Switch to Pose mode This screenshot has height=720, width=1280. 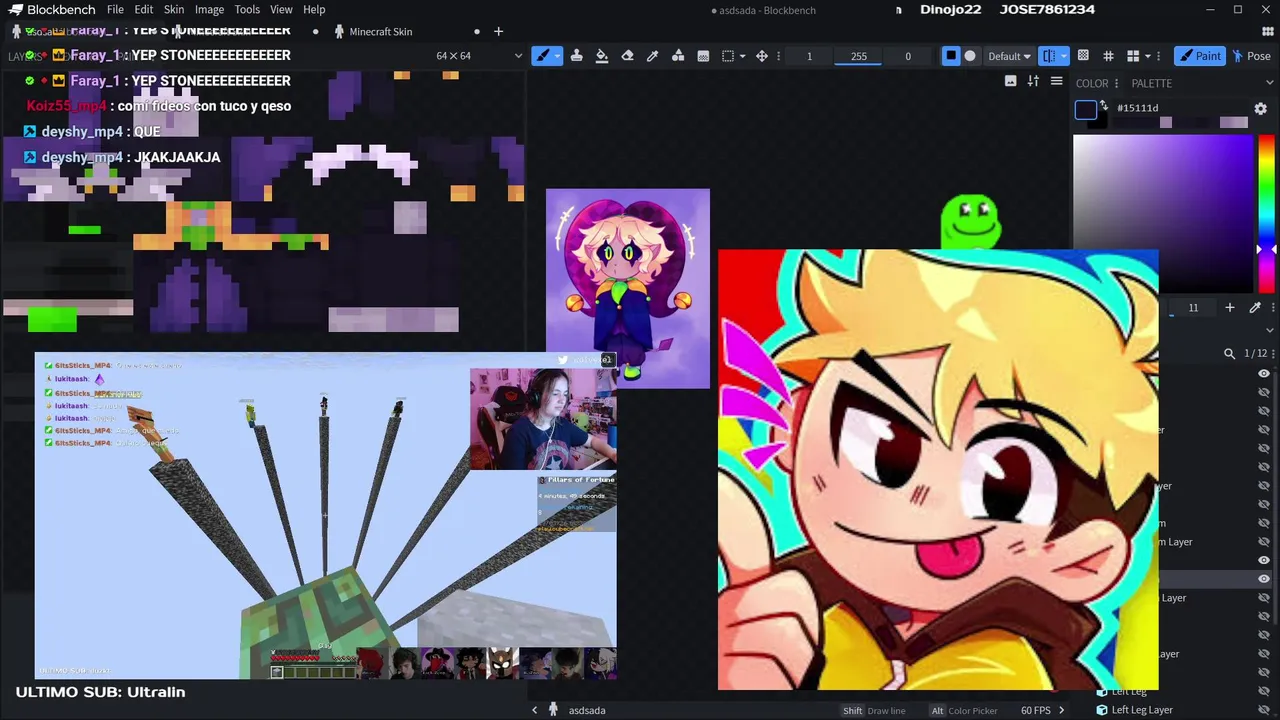[1251, 56]
